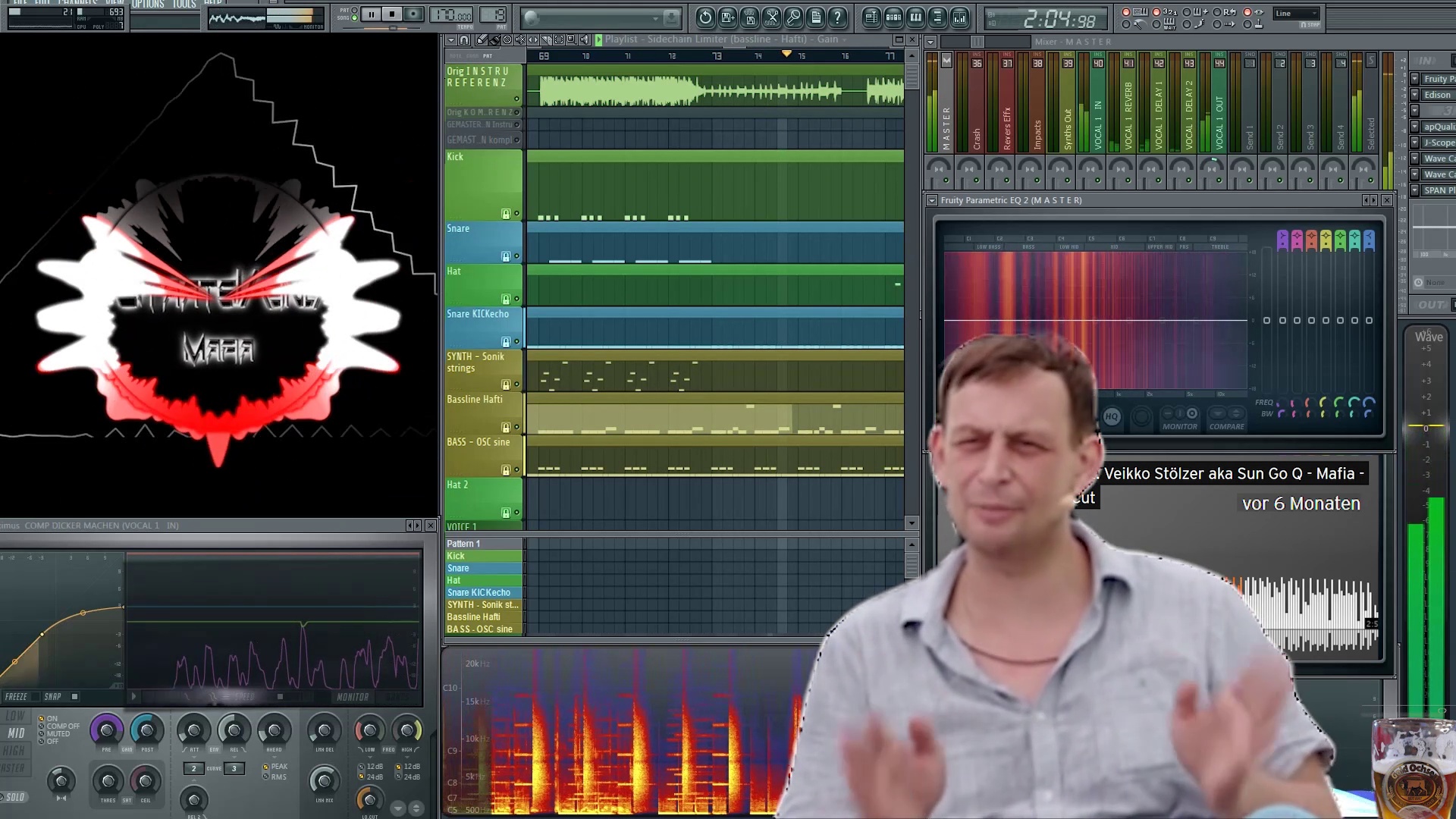
Task: Click the MONITOR button in Maximus
Action: click(353, 697)
